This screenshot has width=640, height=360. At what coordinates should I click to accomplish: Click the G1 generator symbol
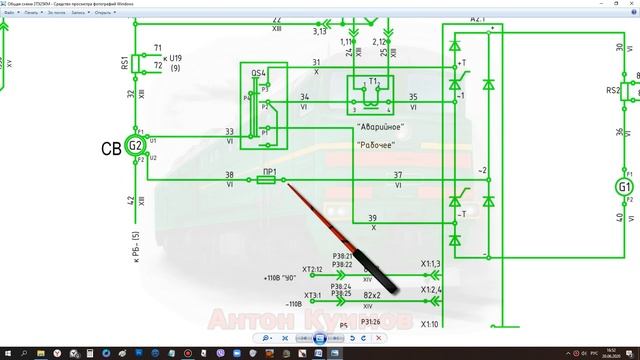coord(624,187)
